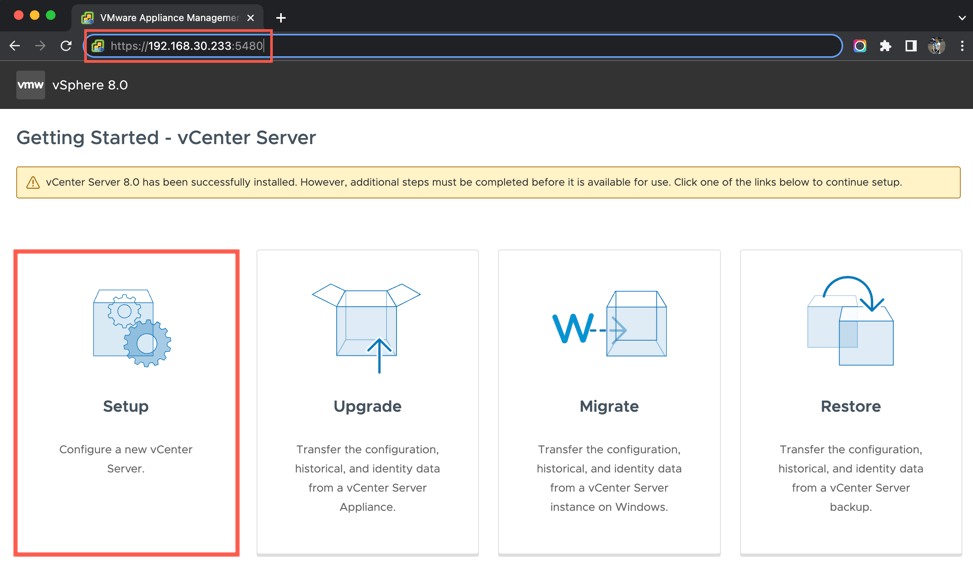Screen dimensions: 973x571
Task: Open a new browser tab
Action: coord(281,18)
